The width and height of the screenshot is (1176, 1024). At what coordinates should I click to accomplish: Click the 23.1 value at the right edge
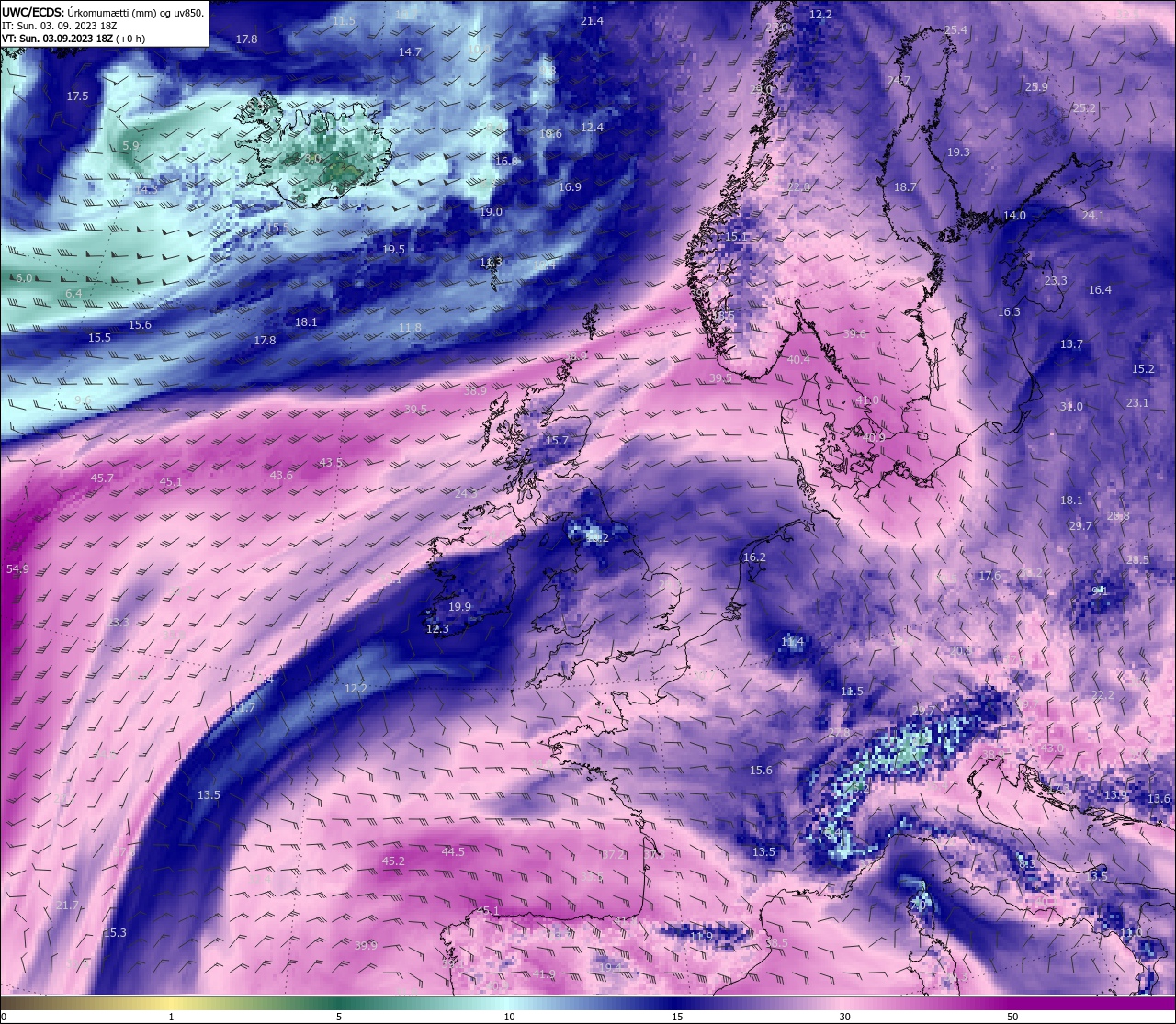[1137, 403]
